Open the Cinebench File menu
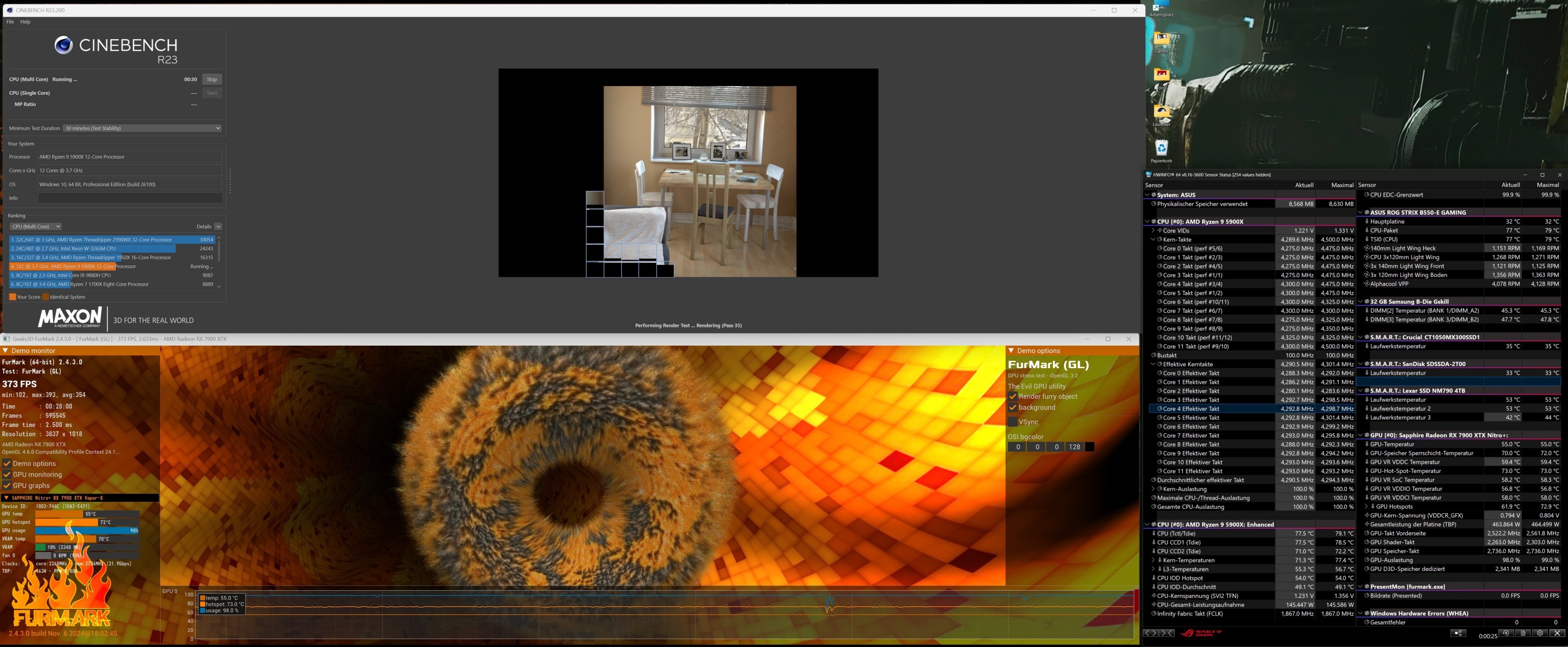Image resolution: width=1568 pixels, height=647 pixels. point(10,22)
